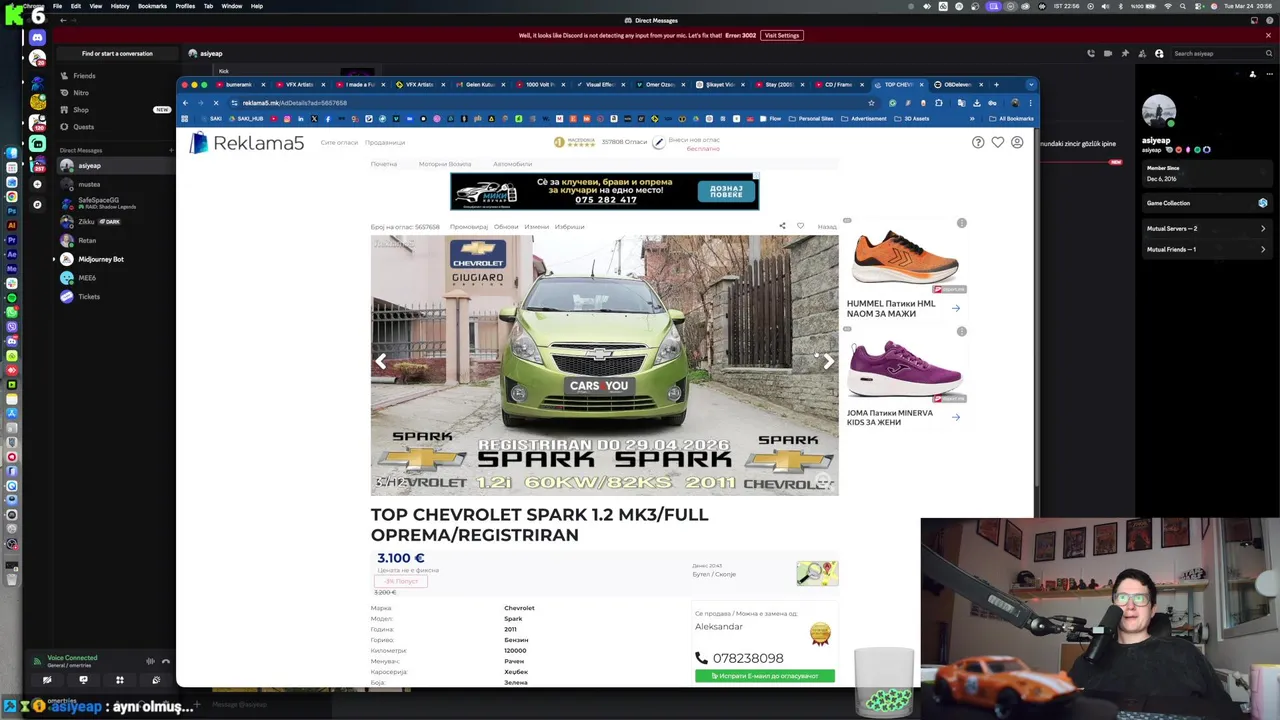Click the user account icon in header

pos(1017,143)
